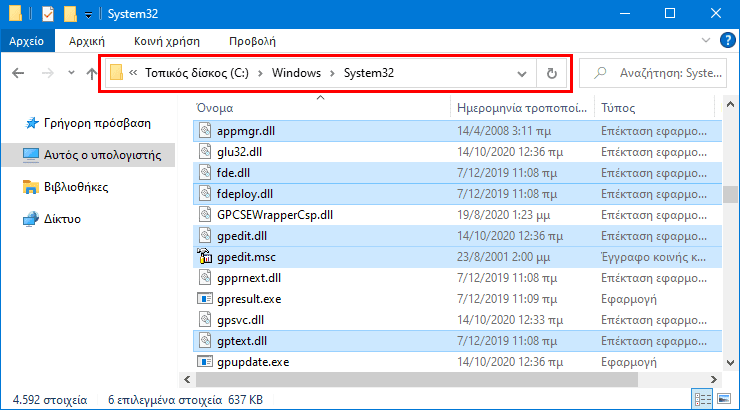Select the file GPCSEWrapperCsp.dll
This screenshot has width=740, height=410.
click(x=457, y=215)
